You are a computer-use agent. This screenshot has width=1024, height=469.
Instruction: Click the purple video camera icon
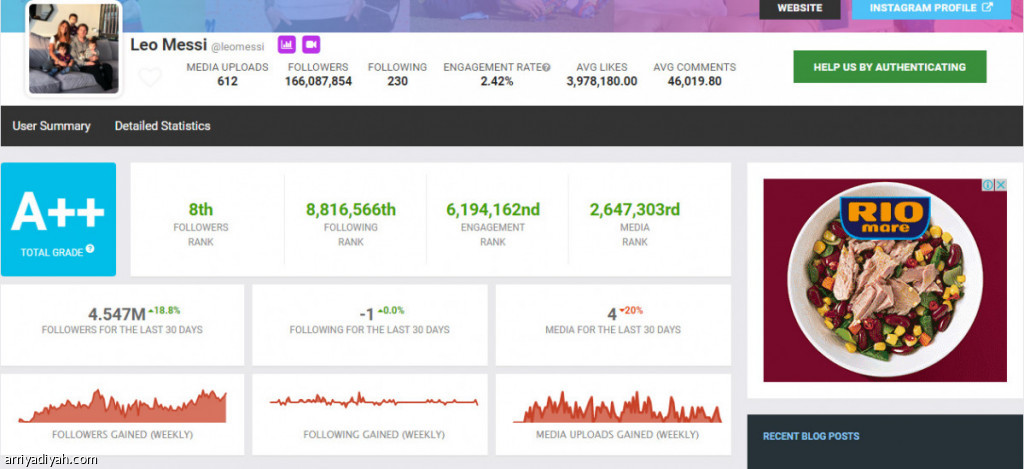[x=311, y=45]
